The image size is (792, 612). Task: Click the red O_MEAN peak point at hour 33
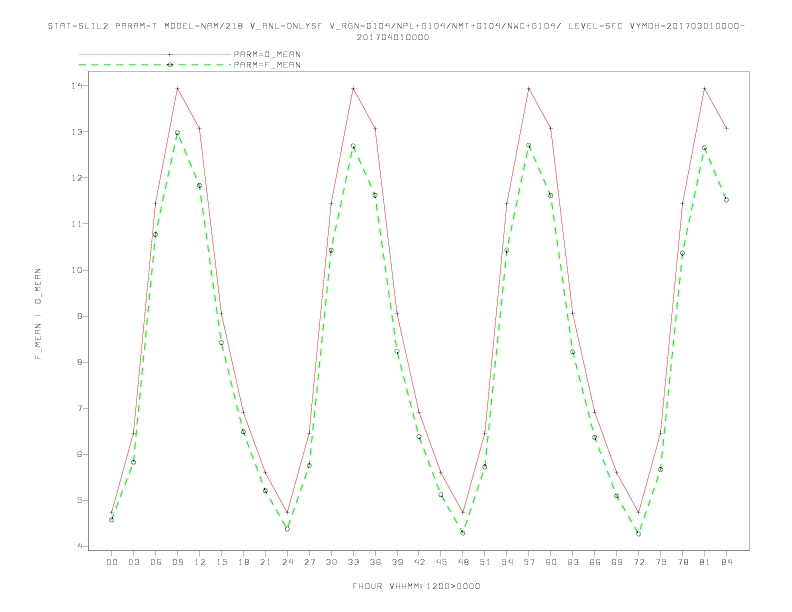point(353,89)
